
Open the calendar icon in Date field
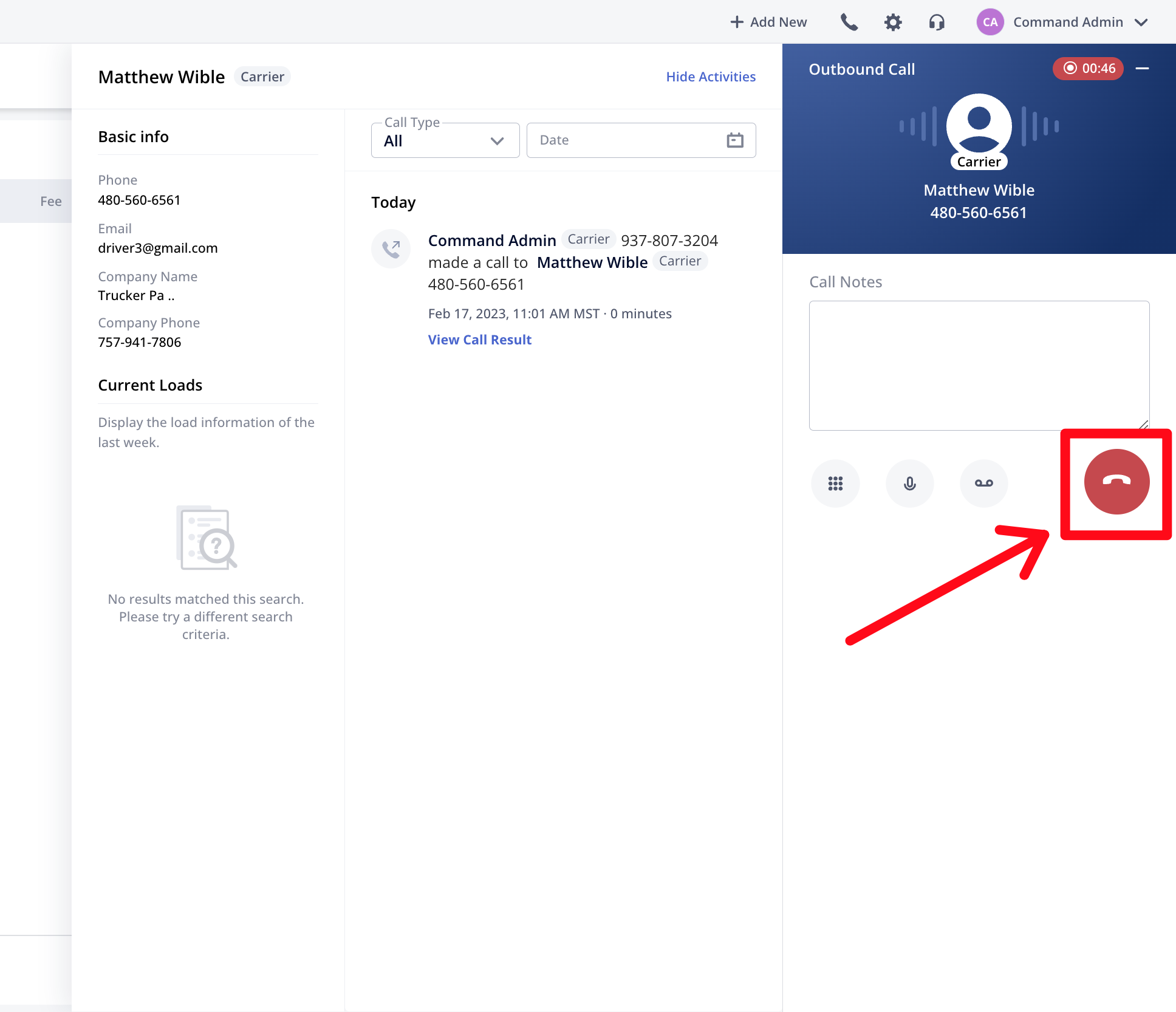735,140
